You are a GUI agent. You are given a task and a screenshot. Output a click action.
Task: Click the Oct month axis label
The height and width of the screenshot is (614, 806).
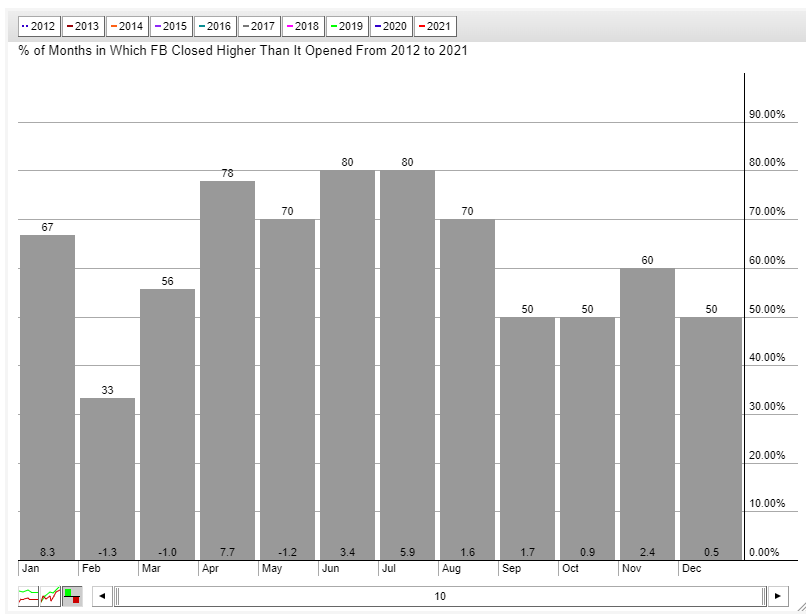571,568
